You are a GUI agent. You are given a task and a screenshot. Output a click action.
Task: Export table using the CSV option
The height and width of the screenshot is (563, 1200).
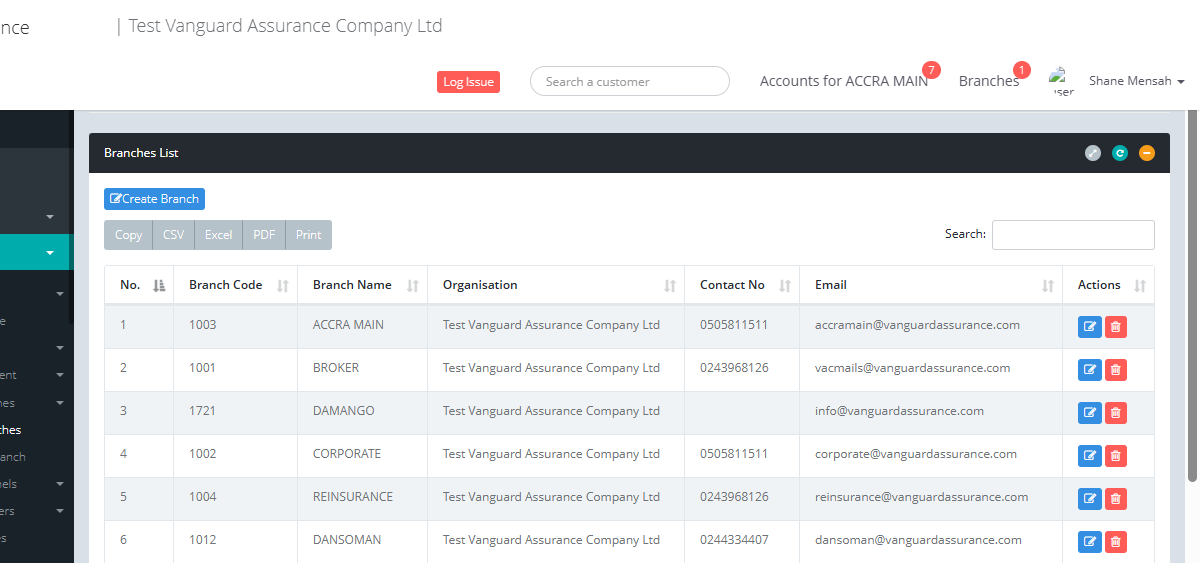174,235
